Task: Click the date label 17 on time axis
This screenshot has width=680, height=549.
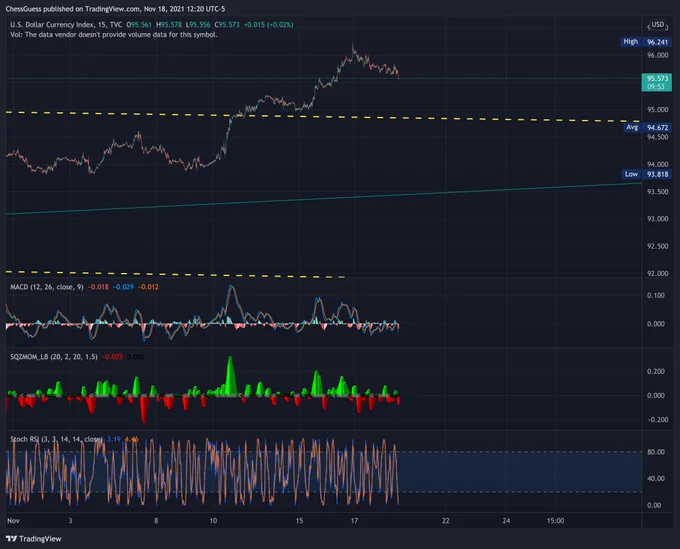Action: tap(354, 521)
